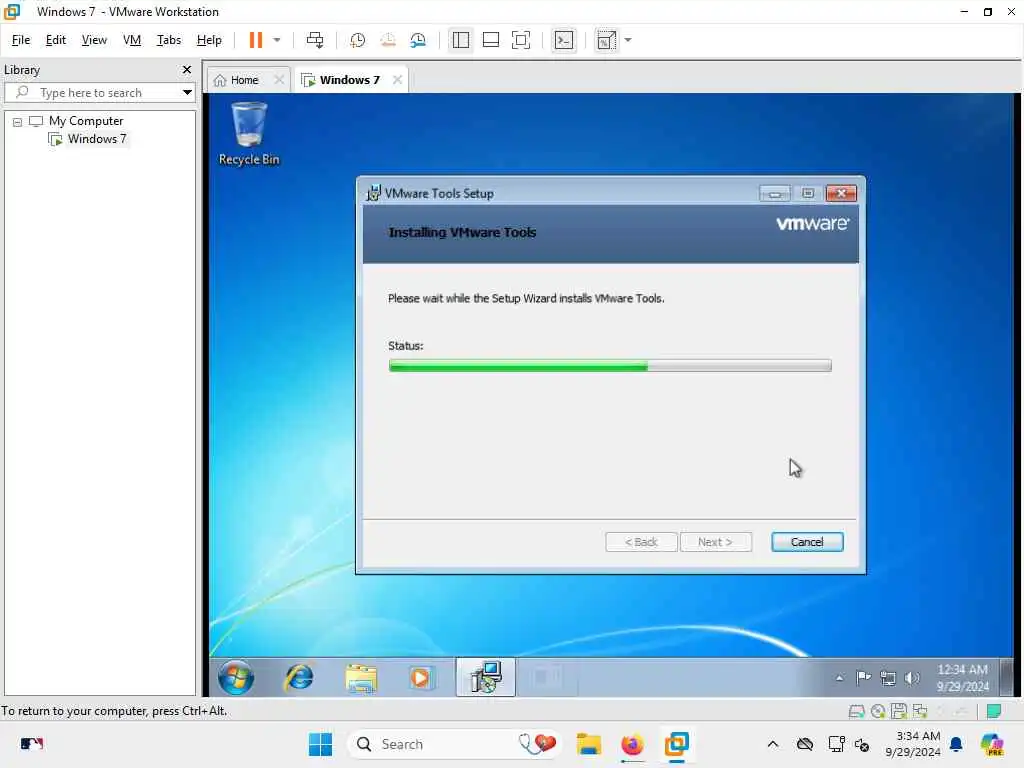Open the snapshot manager icon
The height and width of the screenshot is (768, 1024).
418,40
